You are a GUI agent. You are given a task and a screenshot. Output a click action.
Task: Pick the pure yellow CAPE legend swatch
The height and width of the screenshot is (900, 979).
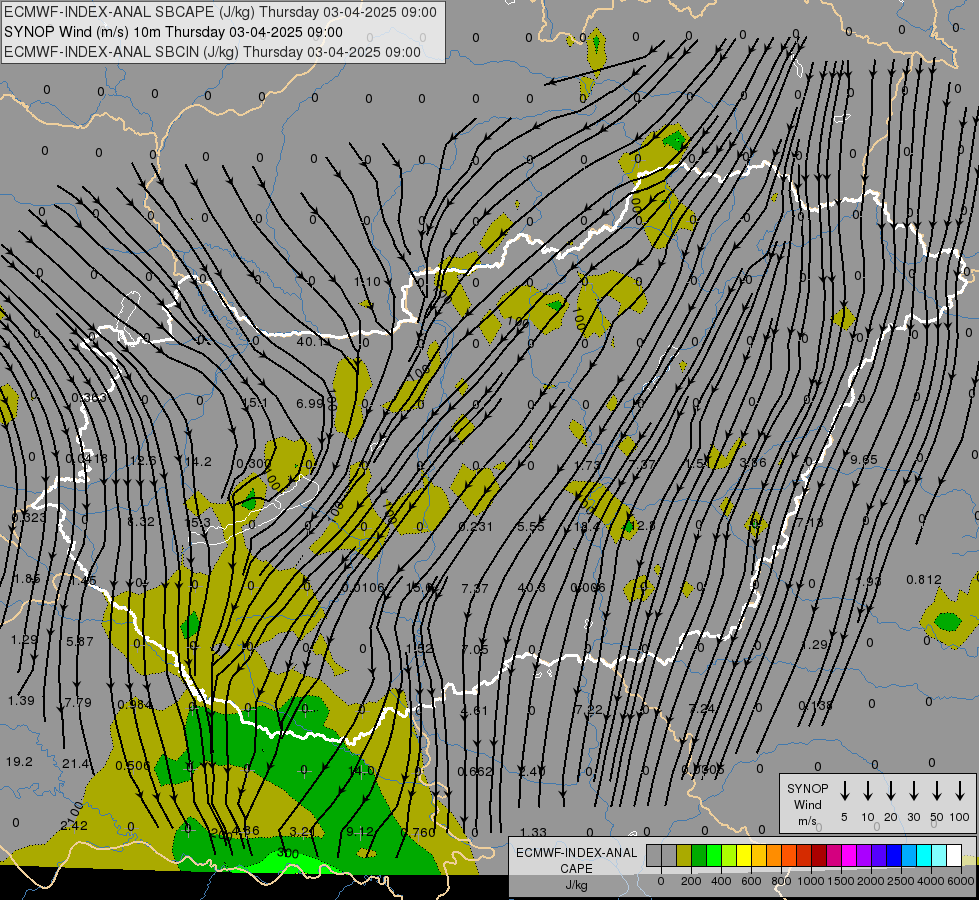[744, 856]
